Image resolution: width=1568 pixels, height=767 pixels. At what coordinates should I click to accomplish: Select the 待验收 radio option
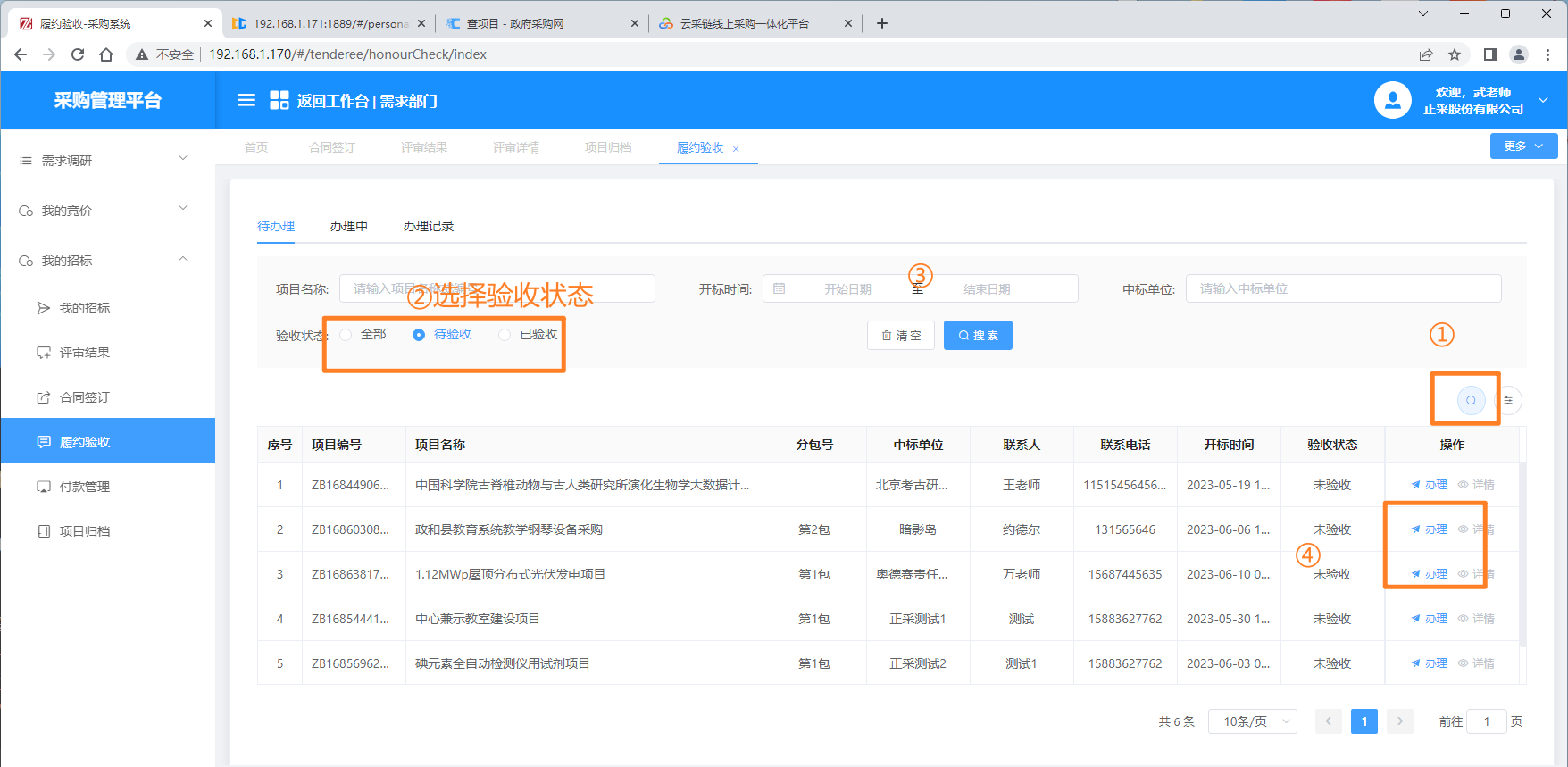[x=419, y=335]
